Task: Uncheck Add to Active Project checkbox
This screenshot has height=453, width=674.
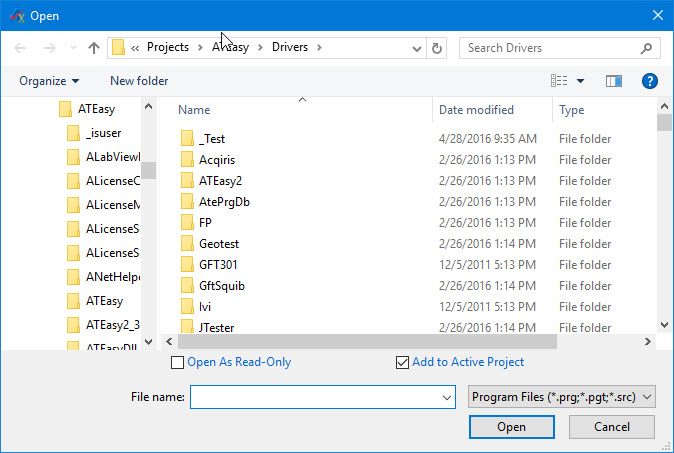Action: coord(402,362)
